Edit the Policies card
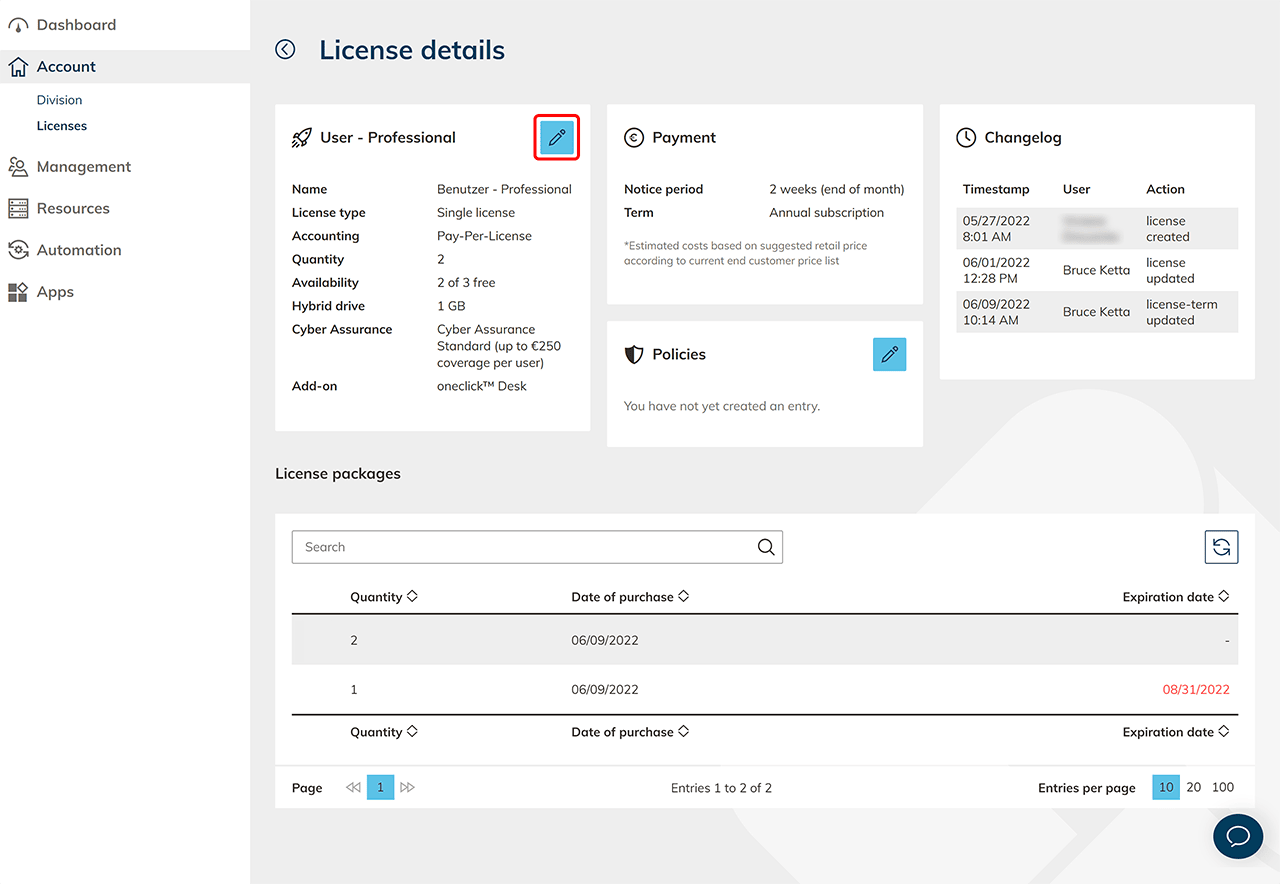 point(889,354)
